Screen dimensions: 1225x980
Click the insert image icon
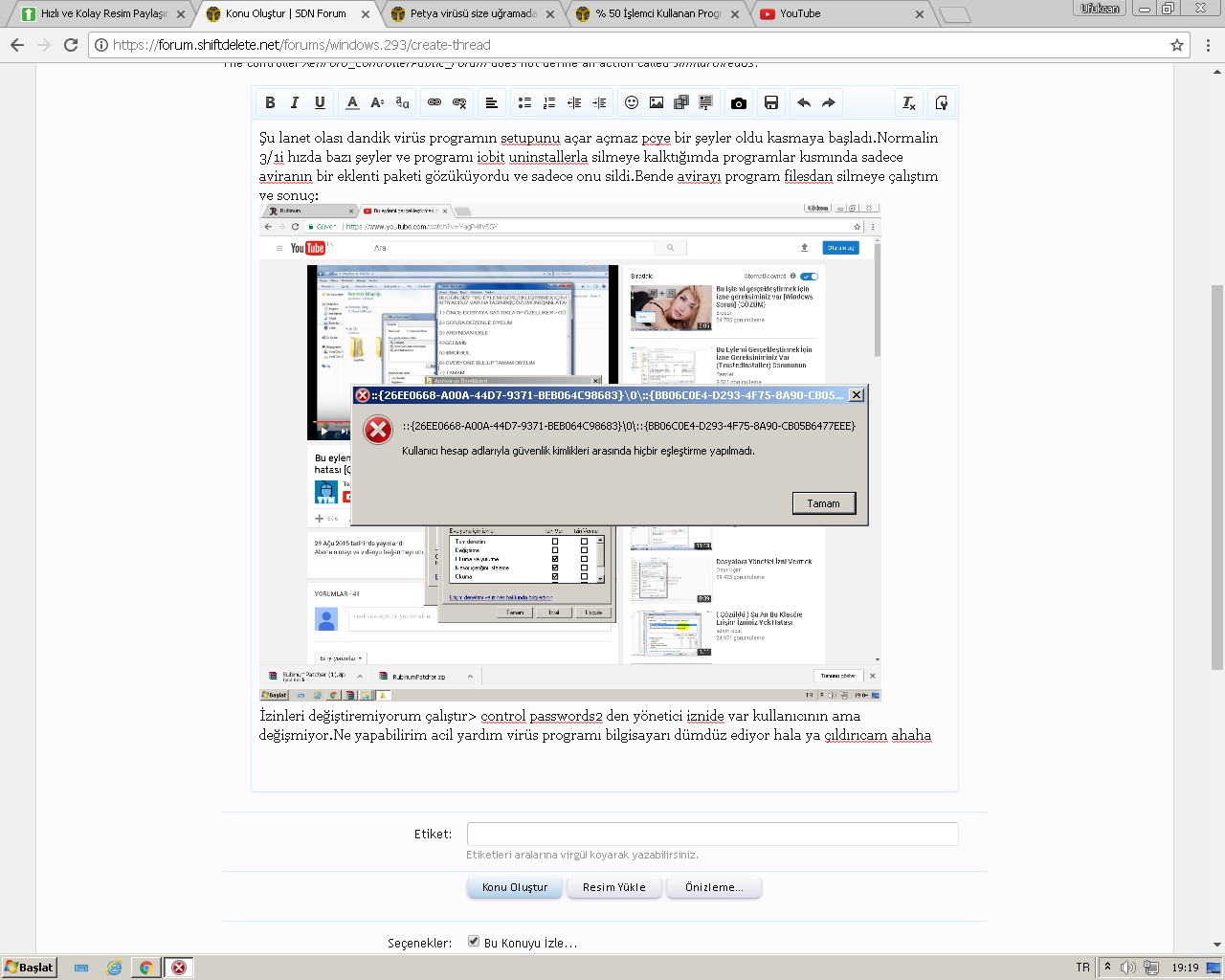point(657,102)
